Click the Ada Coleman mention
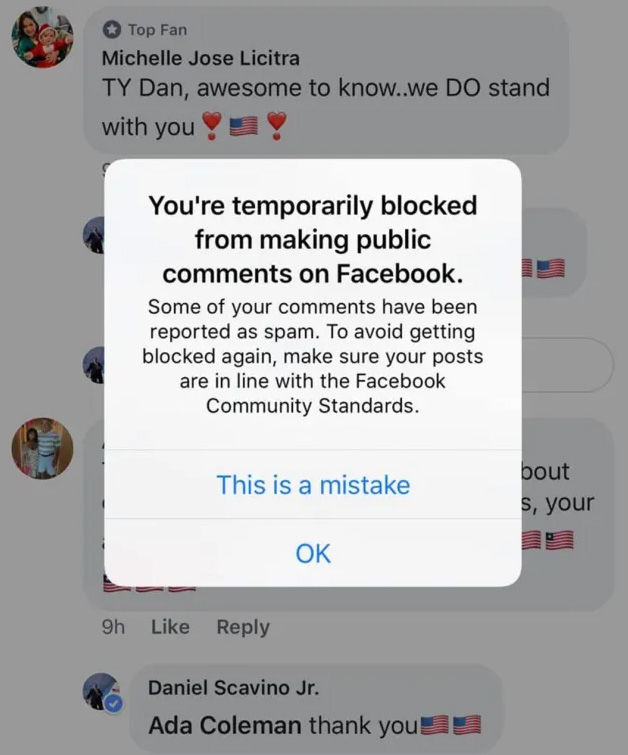This screenshot has width=628, height=755. (x=225, y=725)
